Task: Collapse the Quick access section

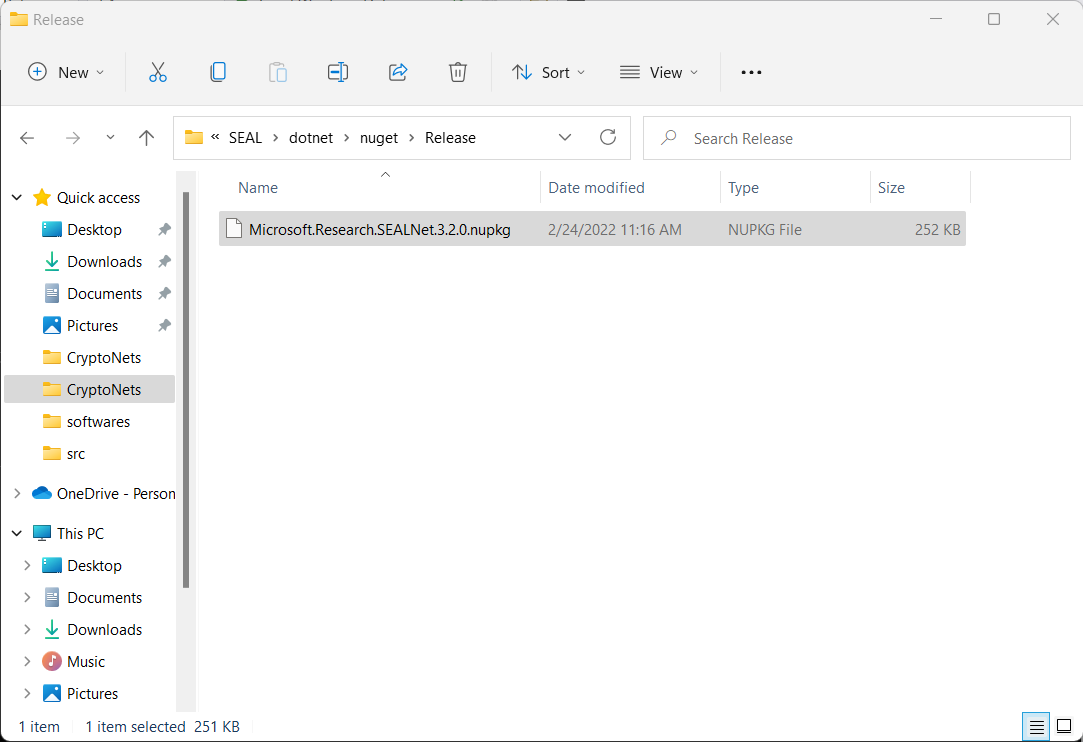Action: pos(16,198)
